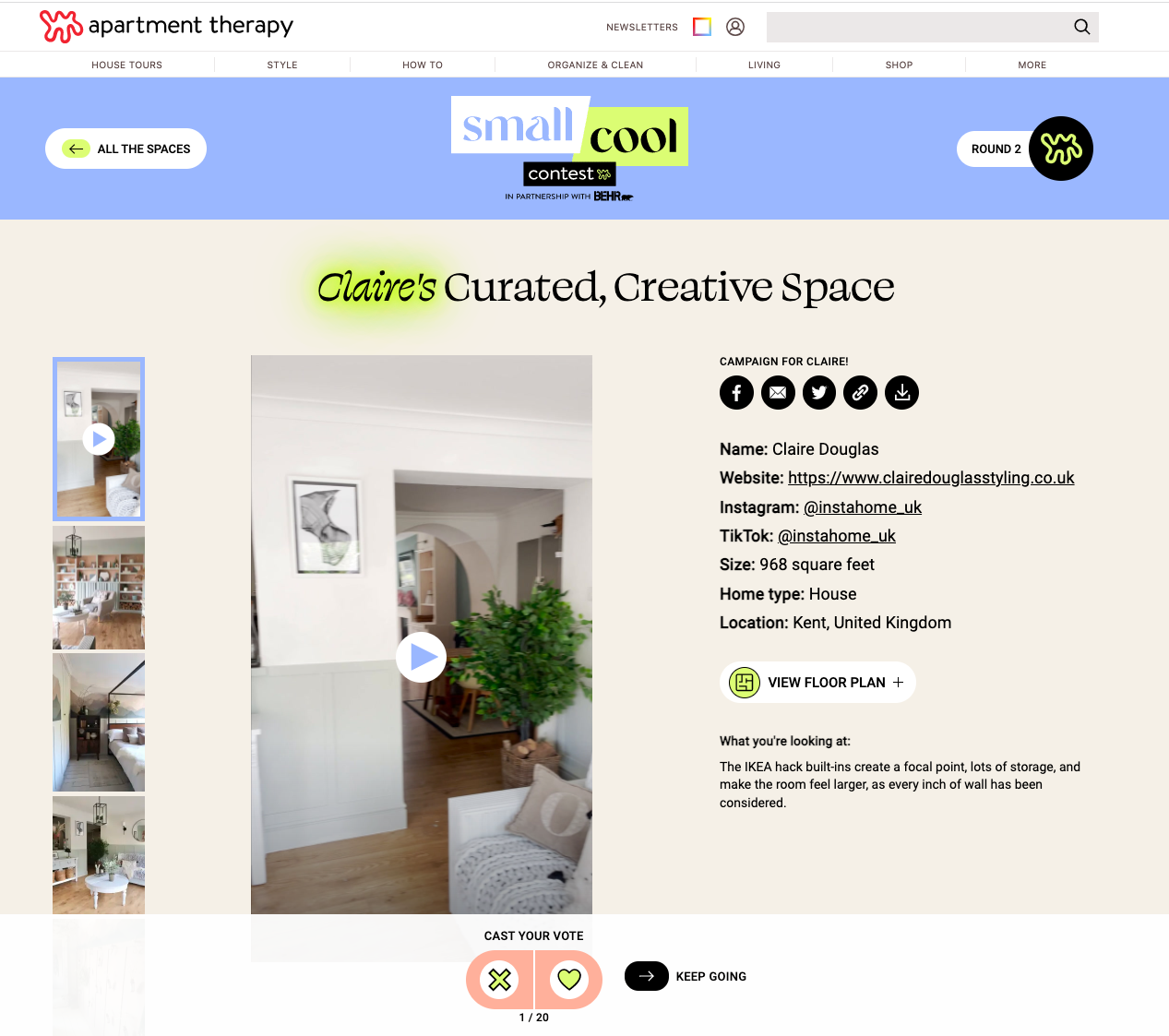The height and width of the screenshot is (1036, 1169).
Task: Open the House Tours menu
Action: pyautogui.click(x=126, y=65)
